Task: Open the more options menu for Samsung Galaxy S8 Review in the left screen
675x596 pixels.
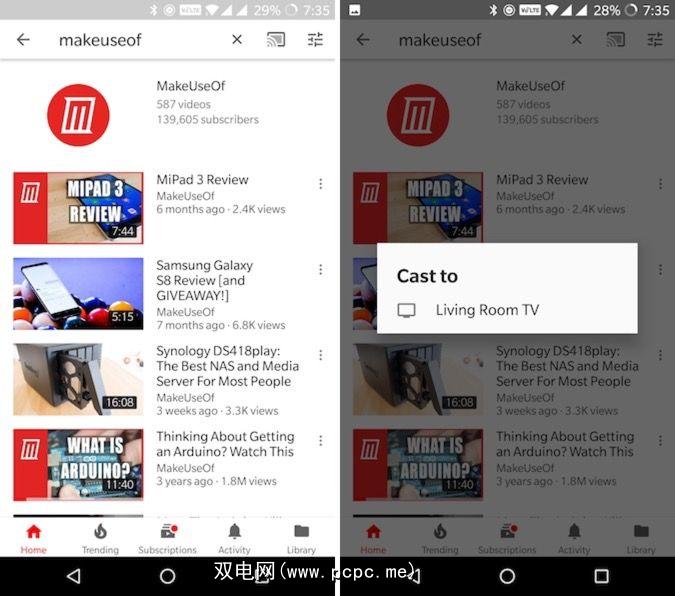Action: (x=321, y=270)
